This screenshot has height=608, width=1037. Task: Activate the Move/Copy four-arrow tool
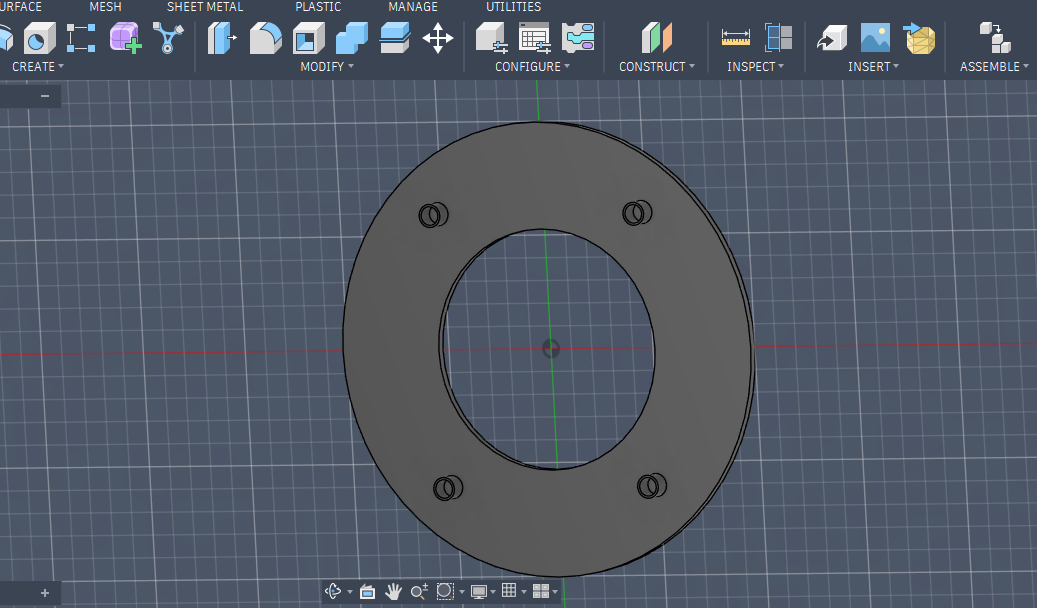[x=438, y=38]
